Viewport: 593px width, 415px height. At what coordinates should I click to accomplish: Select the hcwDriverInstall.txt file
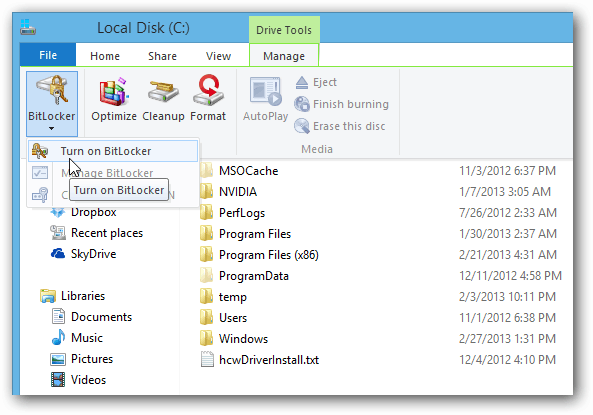click(269, 360)
